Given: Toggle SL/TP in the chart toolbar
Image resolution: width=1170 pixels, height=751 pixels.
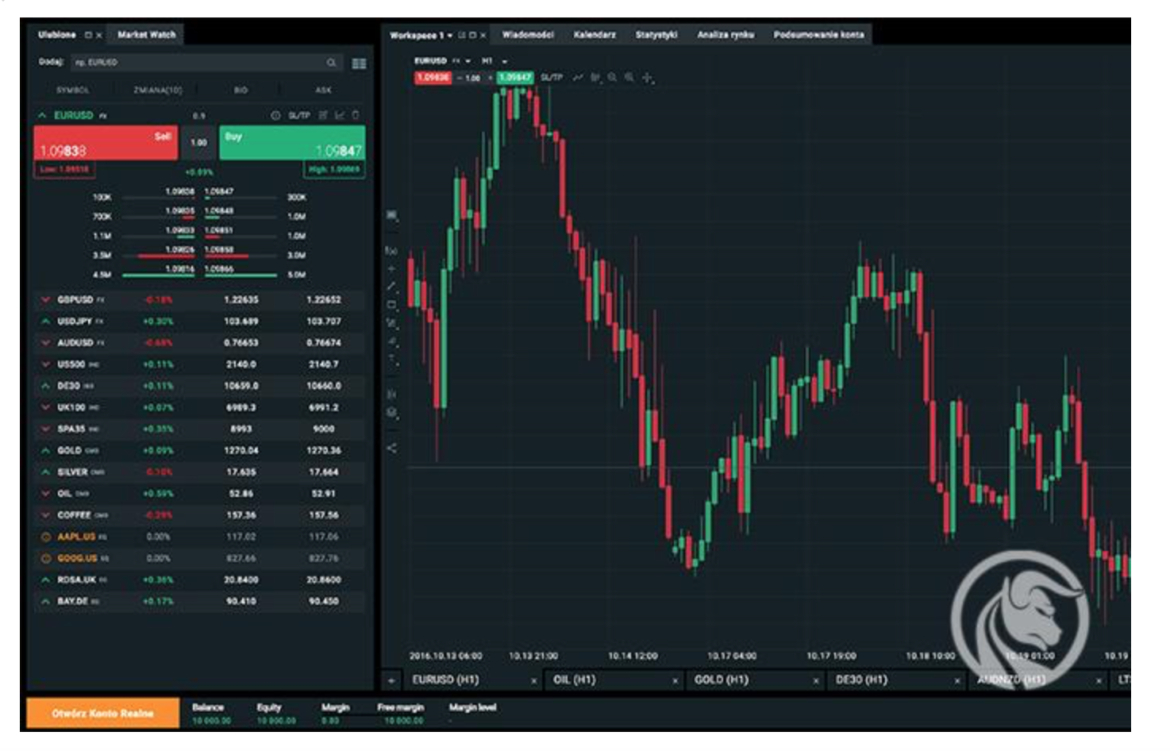Looking at the screenshot, I should click(551, 77).
